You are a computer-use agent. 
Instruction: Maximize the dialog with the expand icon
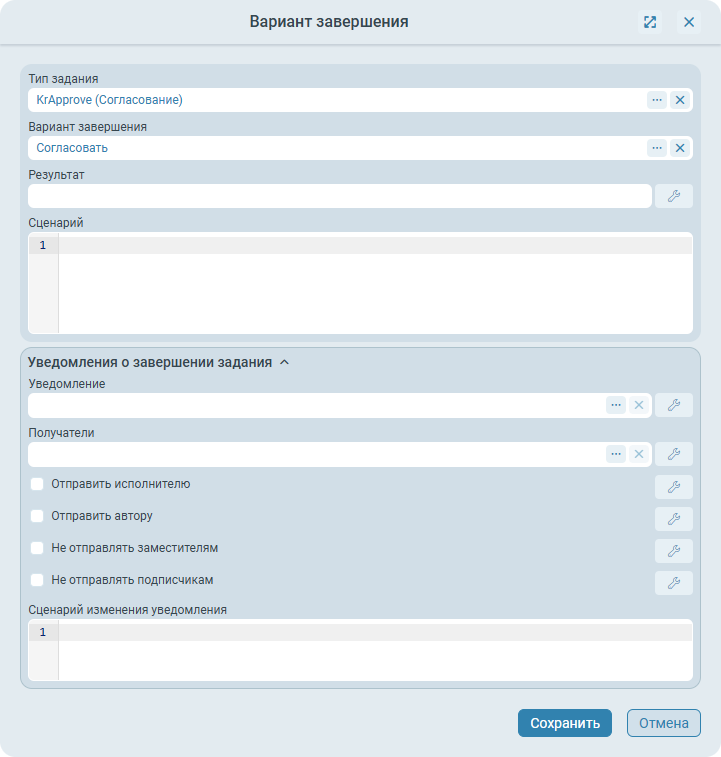tap(650, 22)
